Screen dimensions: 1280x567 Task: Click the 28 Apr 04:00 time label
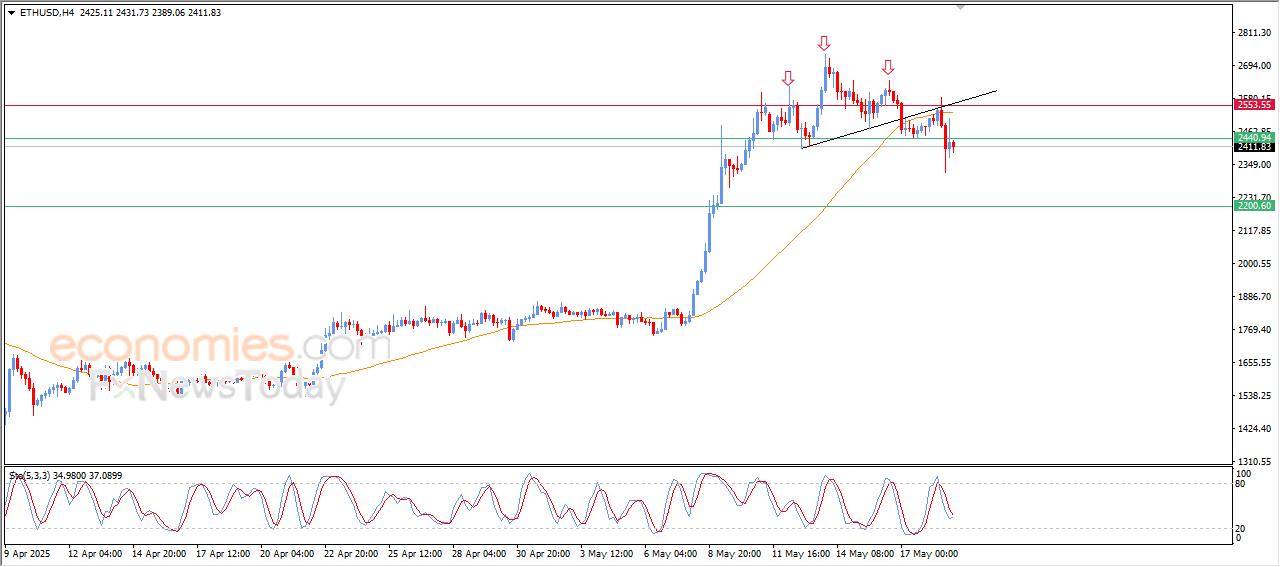[x=478, y=553]
